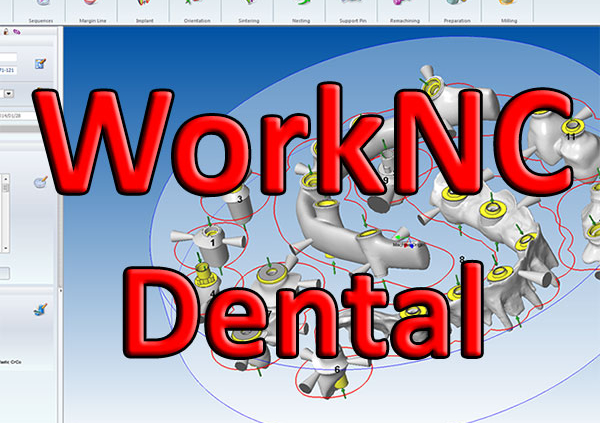Click the gray button below the list
This screenshot has height=423, width=600.
[x=5, y=273]
